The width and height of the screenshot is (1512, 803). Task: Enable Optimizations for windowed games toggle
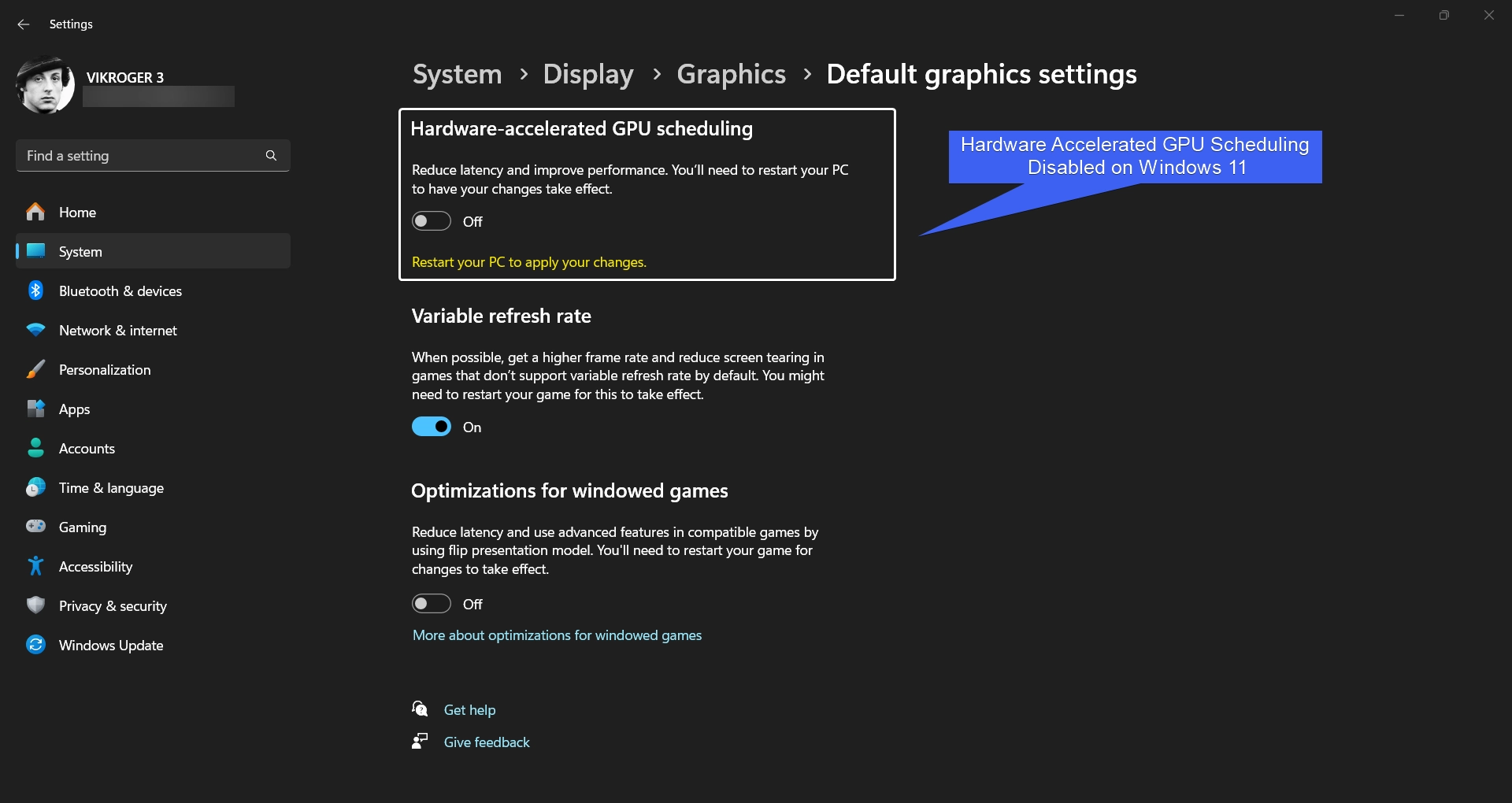[432, 604]
